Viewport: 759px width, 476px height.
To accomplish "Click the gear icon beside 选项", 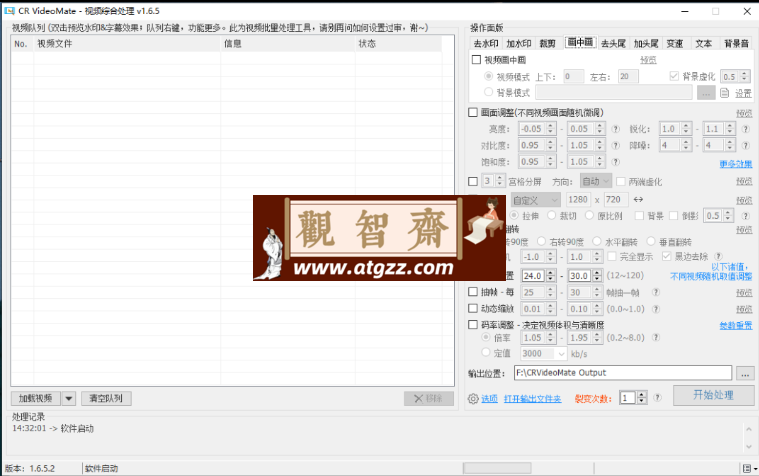I will [473, 399].
